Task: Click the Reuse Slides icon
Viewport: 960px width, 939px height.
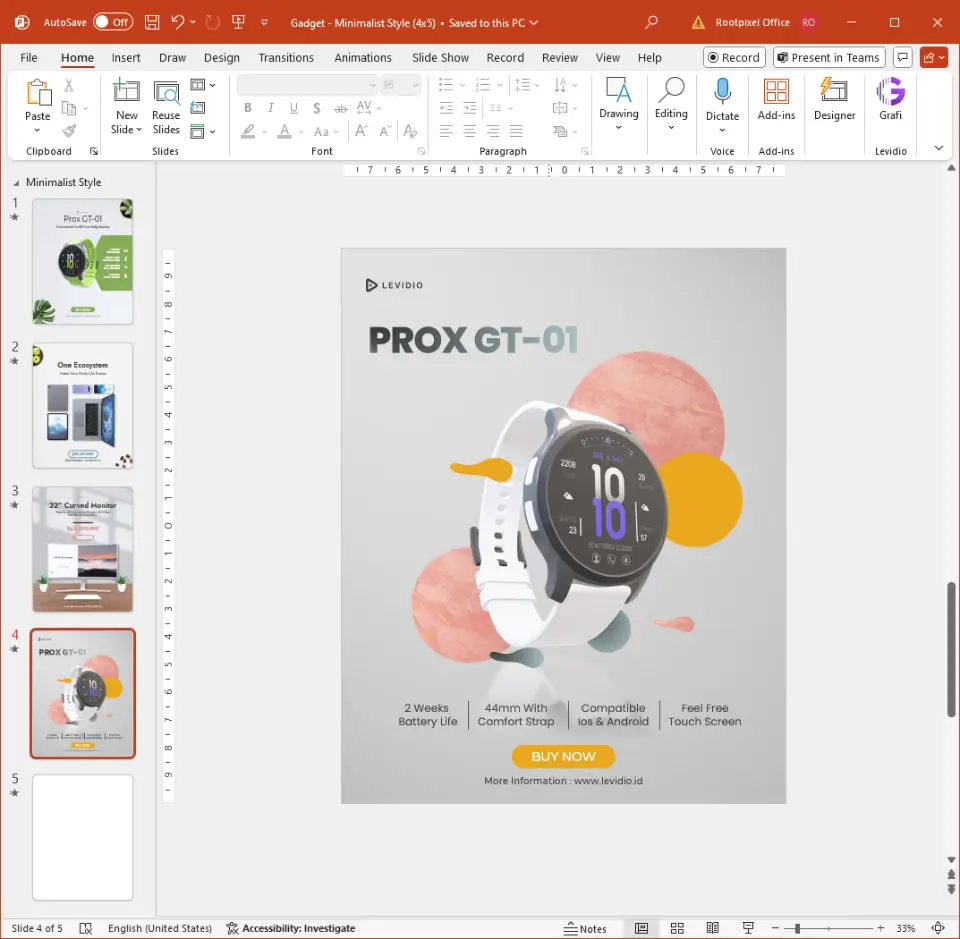Action: click(166, 92)
